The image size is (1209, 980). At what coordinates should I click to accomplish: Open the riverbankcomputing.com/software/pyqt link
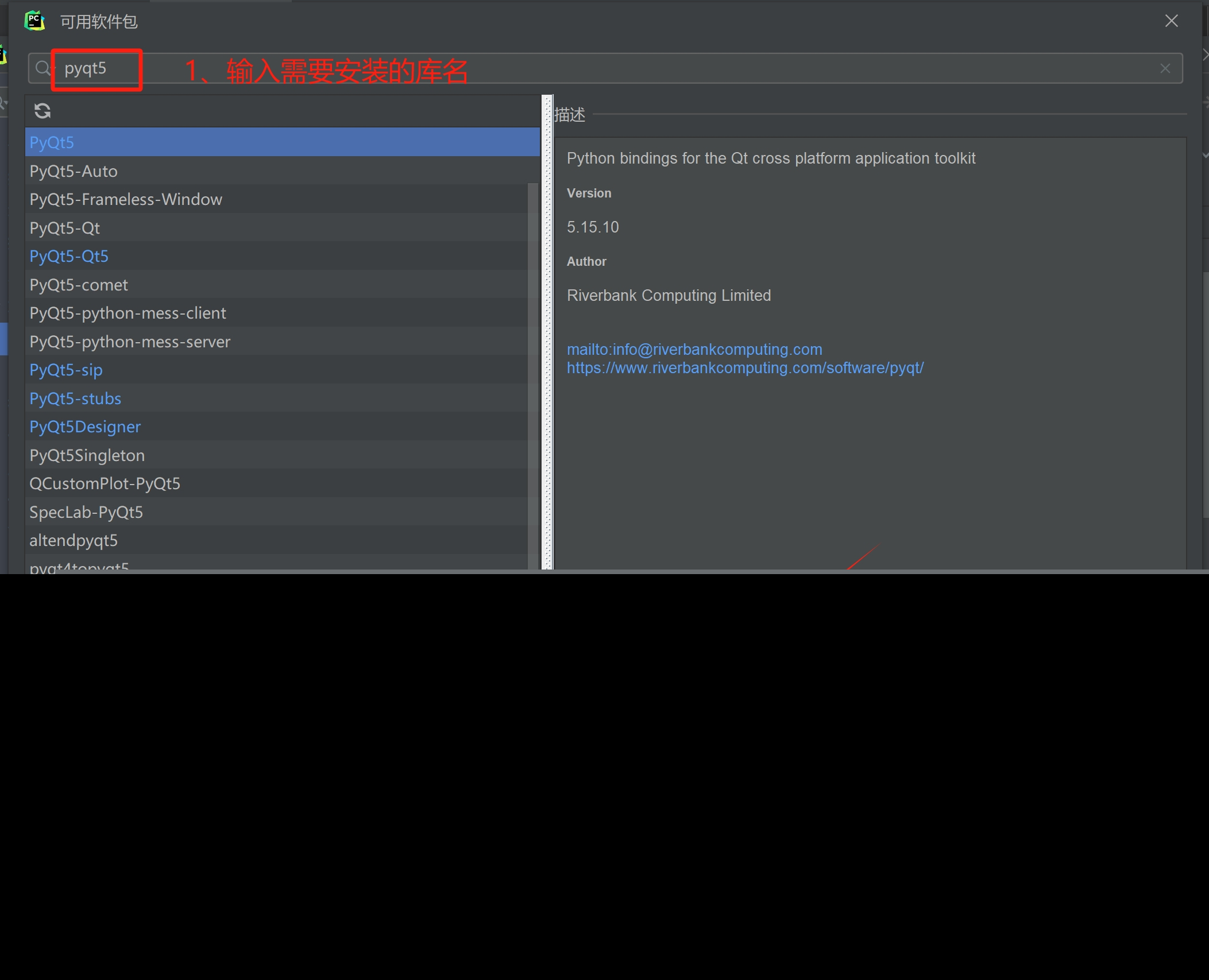pyautogui.click(x=746, y=367)
